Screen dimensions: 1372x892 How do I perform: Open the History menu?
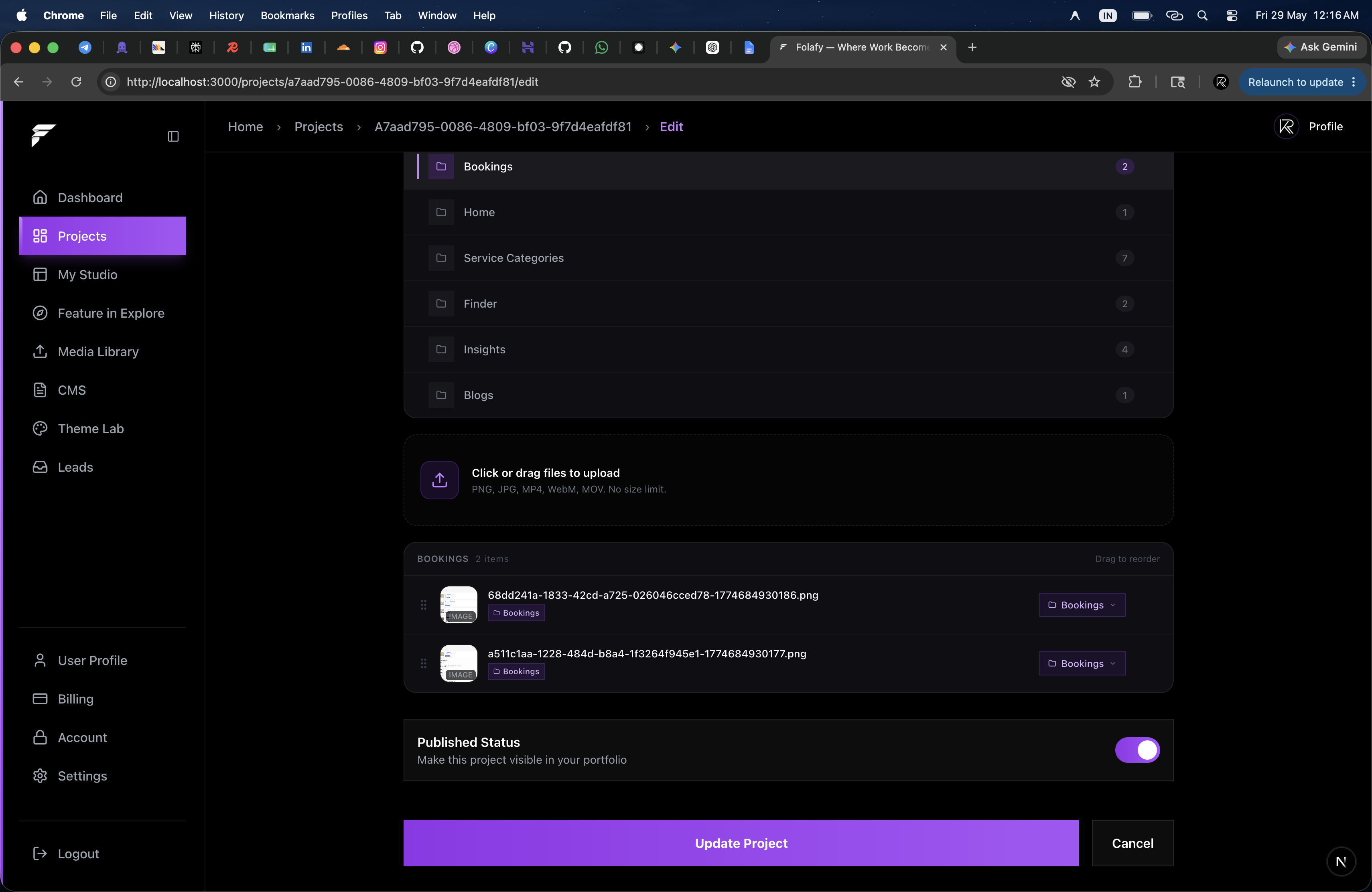pyautogui.click(x=226, y=16)
